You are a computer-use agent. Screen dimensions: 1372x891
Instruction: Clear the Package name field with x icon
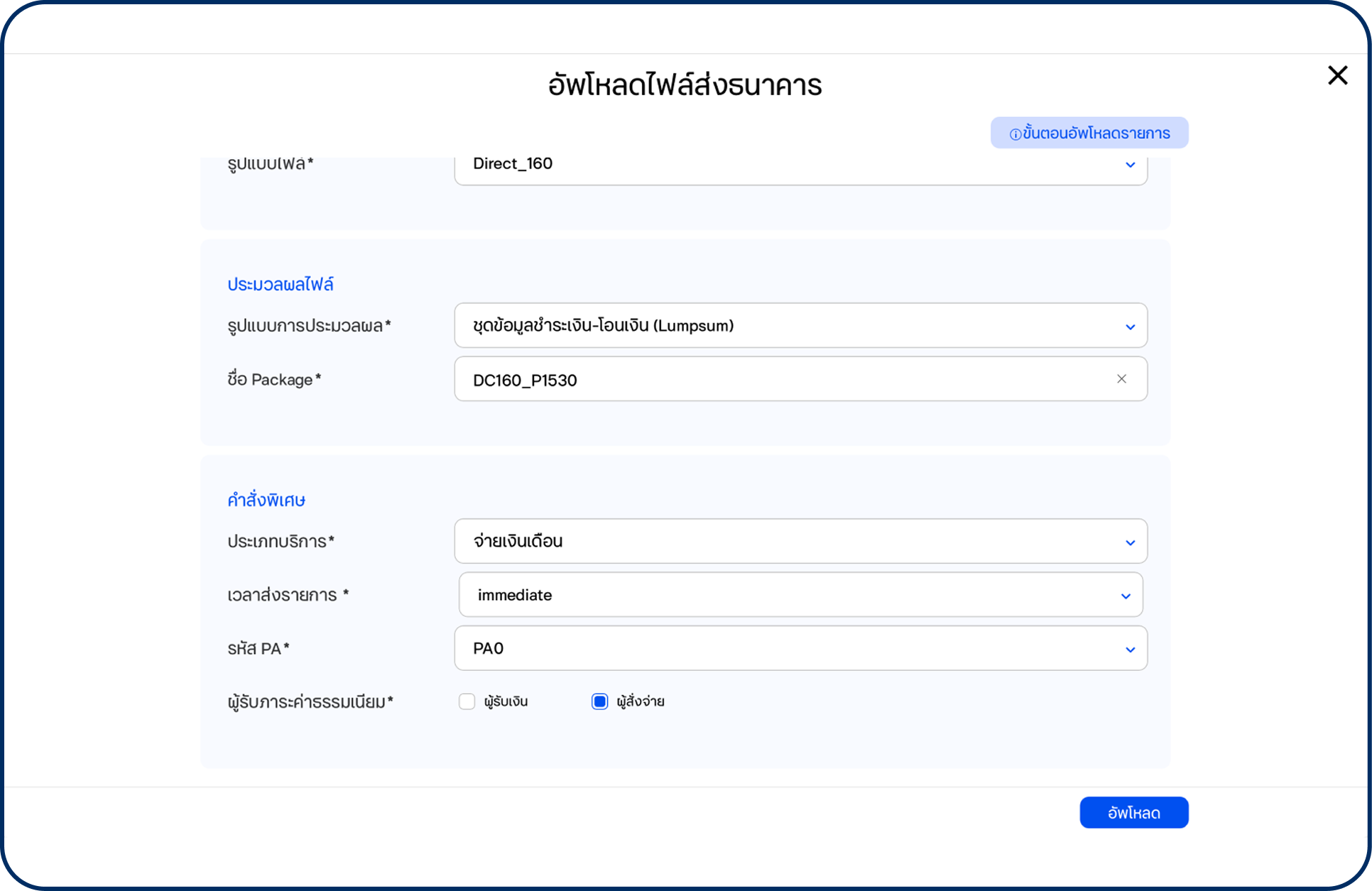coord(1121,379)
